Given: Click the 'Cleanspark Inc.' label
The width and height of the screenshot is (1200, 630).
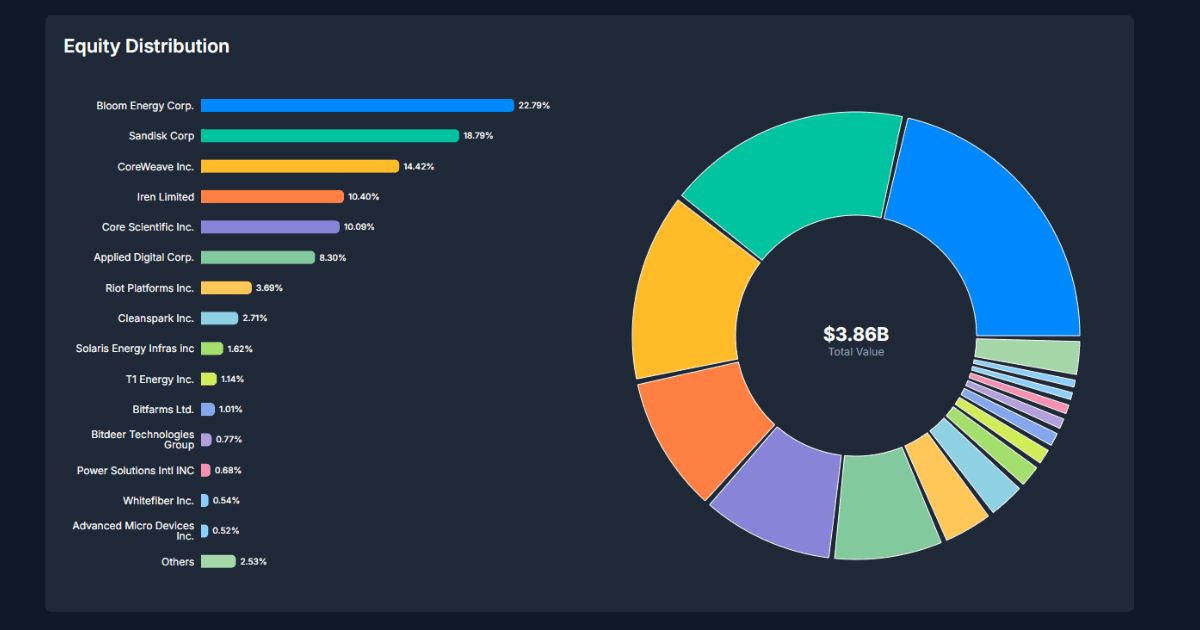Looking at the screenshot, I should pos(156,318).
